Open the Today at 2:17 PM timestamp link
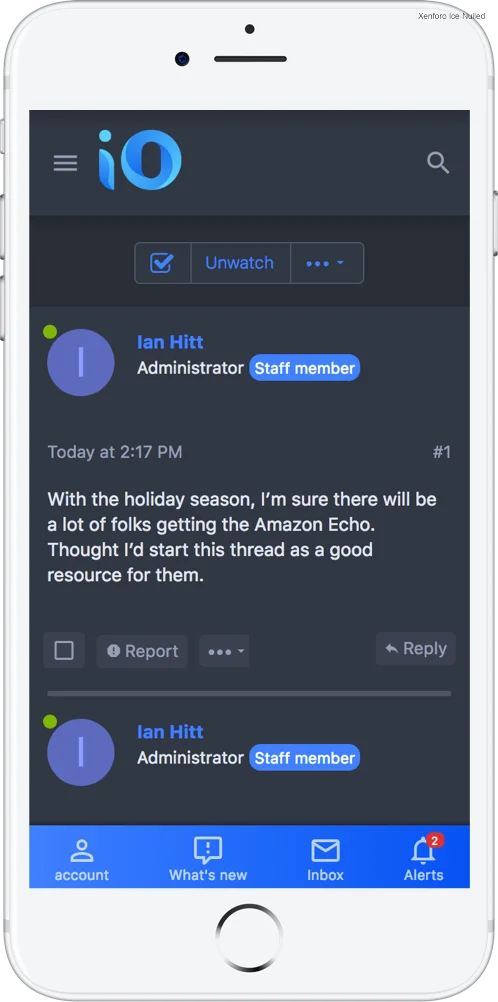498x1002 pixels. (x=115, y=452)
